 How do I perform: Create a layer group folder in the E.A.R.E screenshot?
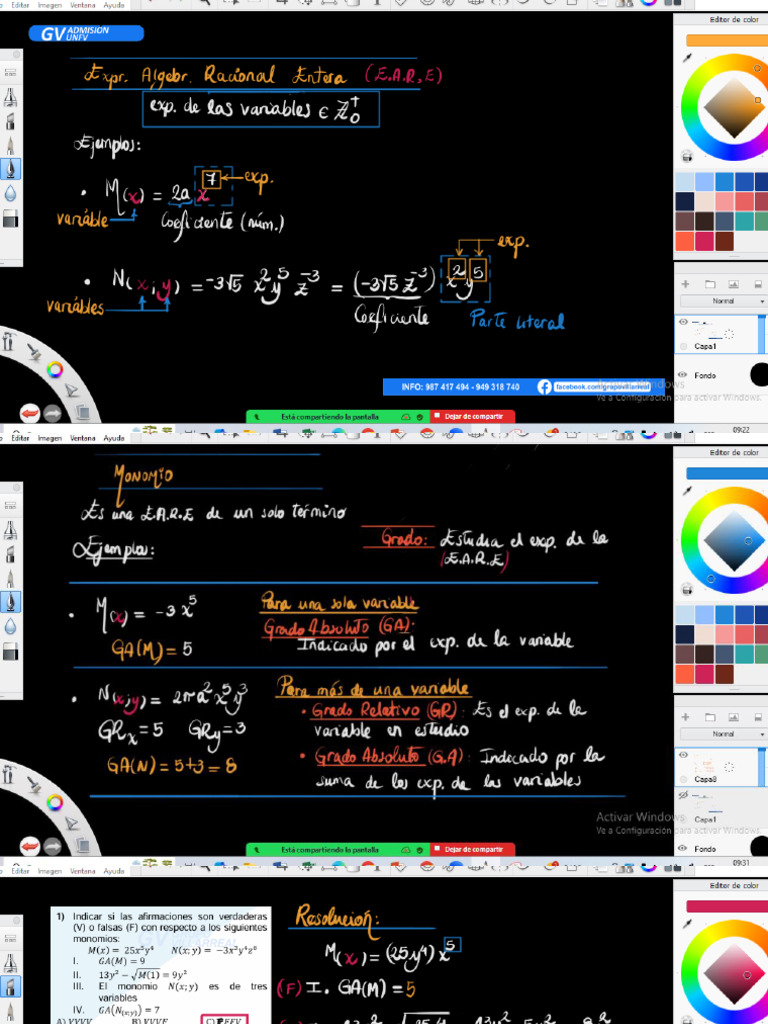pyautogui.click(x=710, y=284)
